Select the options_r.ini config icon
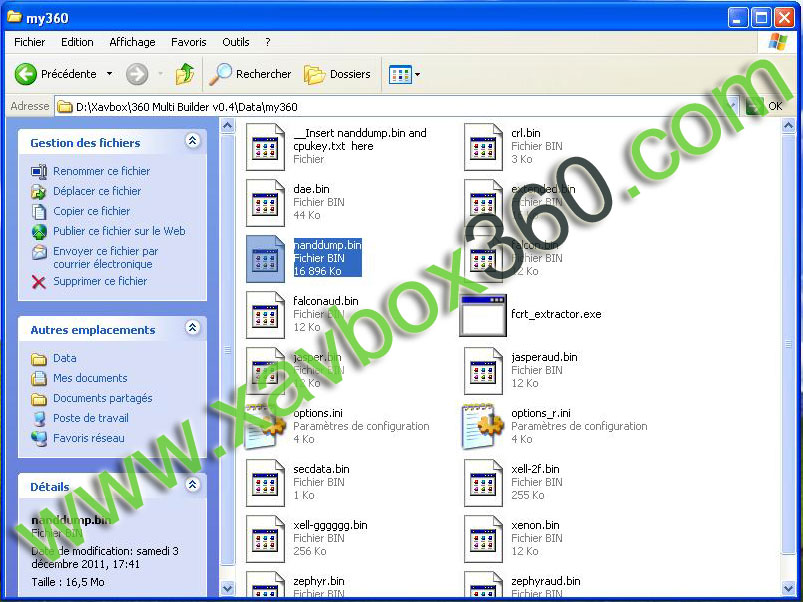The image size is (803, 602). [483, 426]
